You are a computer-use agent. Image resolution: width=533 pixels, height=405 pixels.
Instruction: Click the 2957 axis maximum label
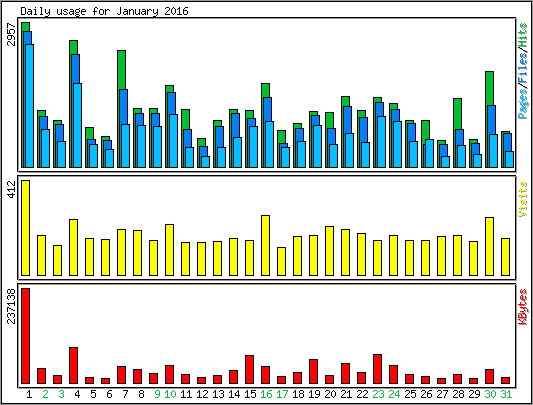[12, 34]
